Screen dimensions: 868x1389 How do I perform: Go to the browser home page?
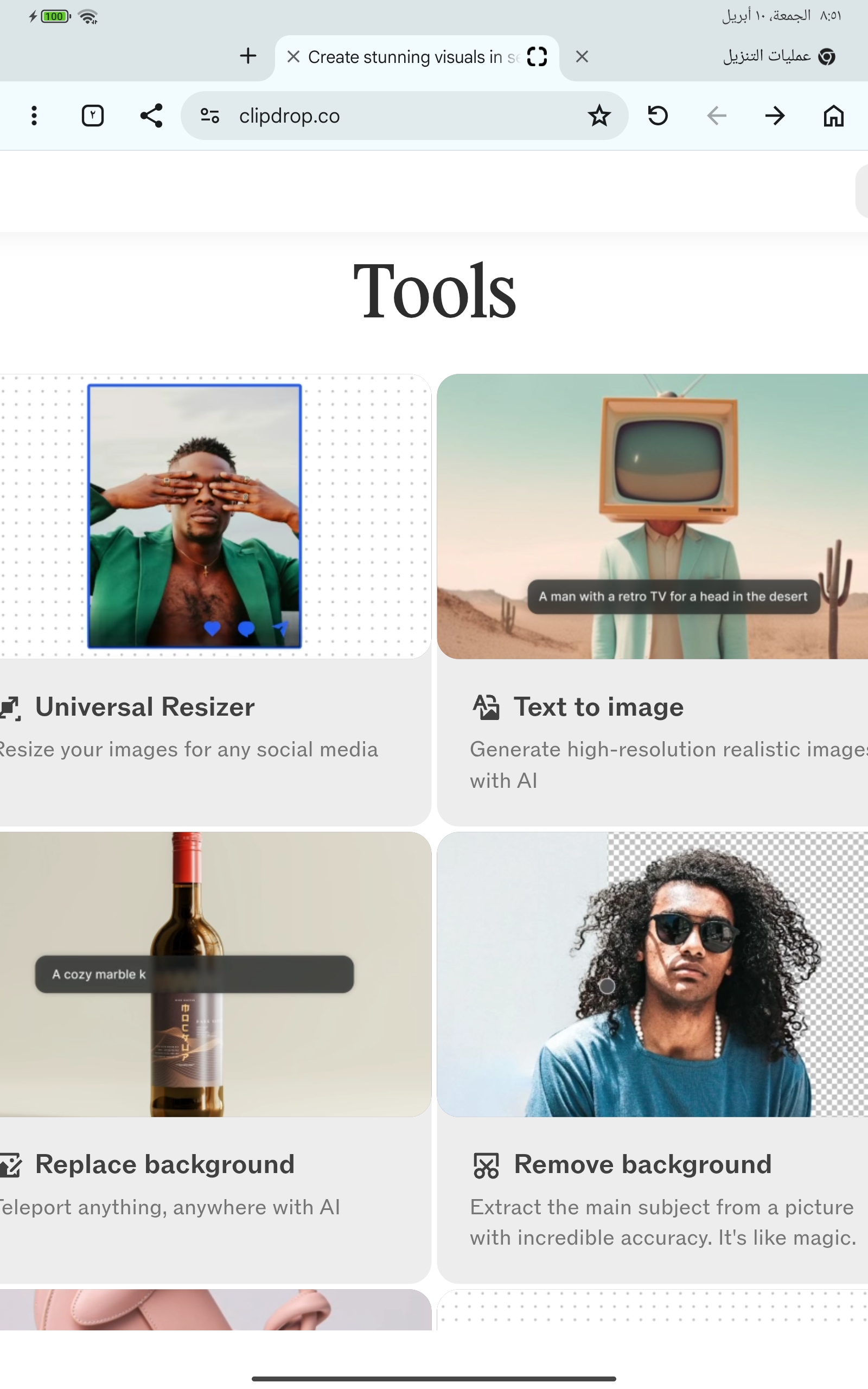coord(833,116)
